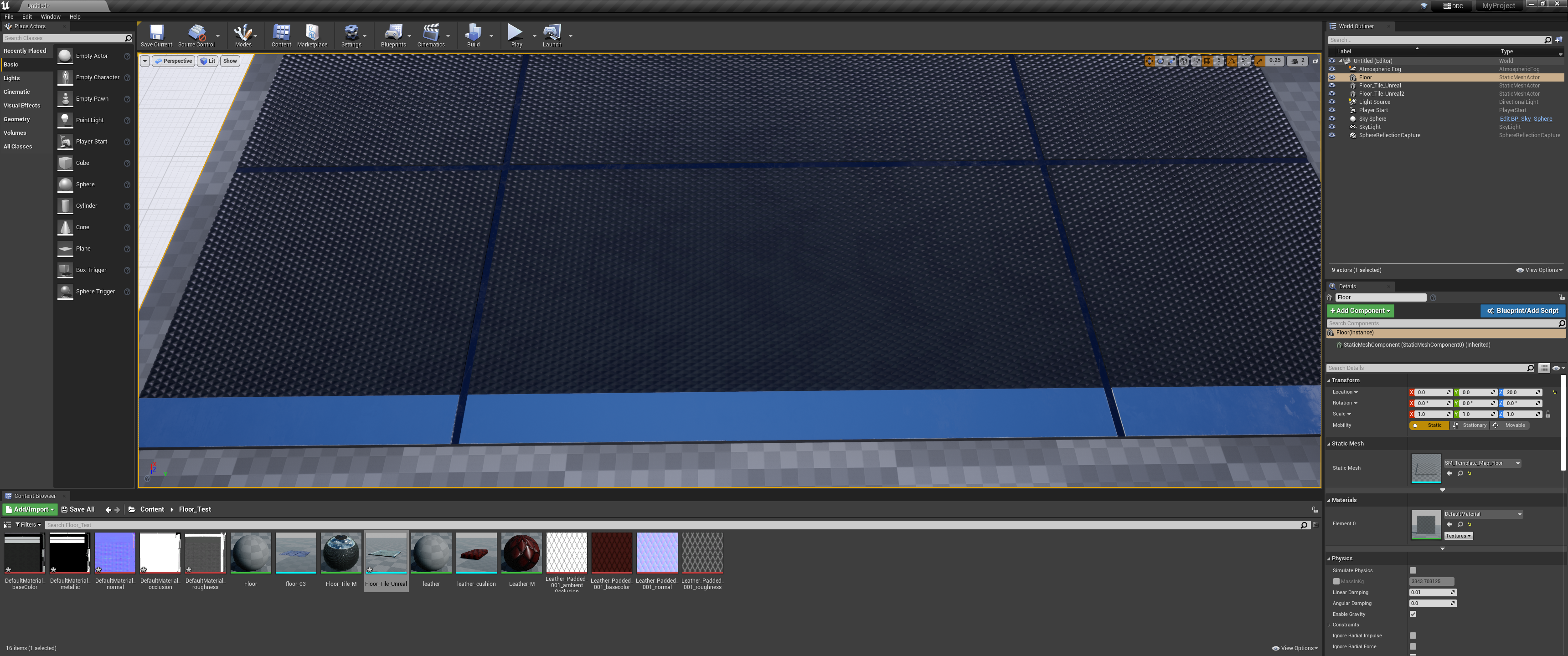Open the Perspective viewport dropdown
This screenshot has height=656, width=1568.
point(173,61)
